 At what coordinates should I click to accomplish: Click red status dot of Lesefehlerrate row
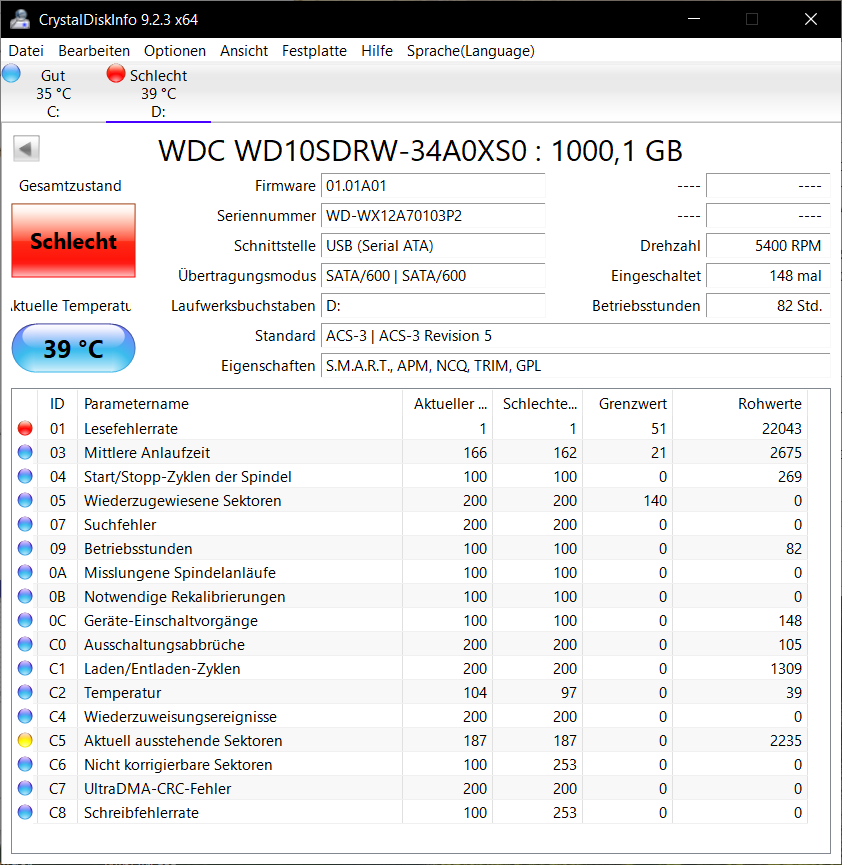(x=25, y=428)
